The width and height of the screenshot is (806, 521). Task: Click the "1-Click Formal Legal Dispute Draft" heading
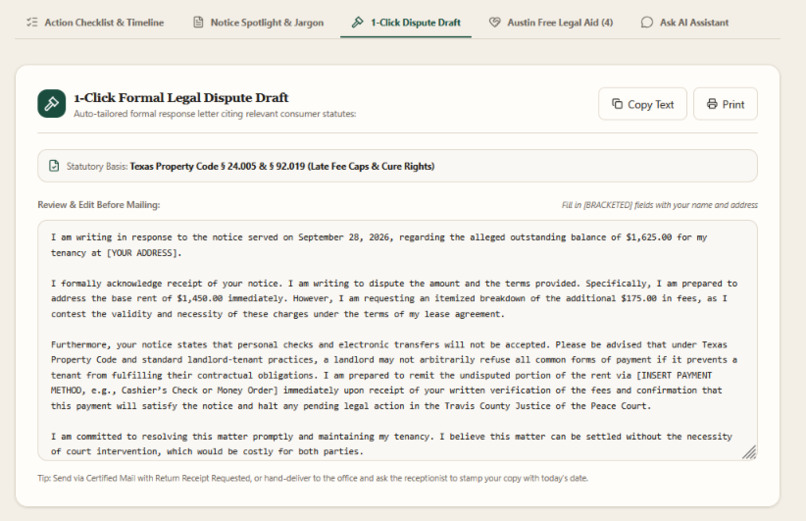(x=181, y=98)
